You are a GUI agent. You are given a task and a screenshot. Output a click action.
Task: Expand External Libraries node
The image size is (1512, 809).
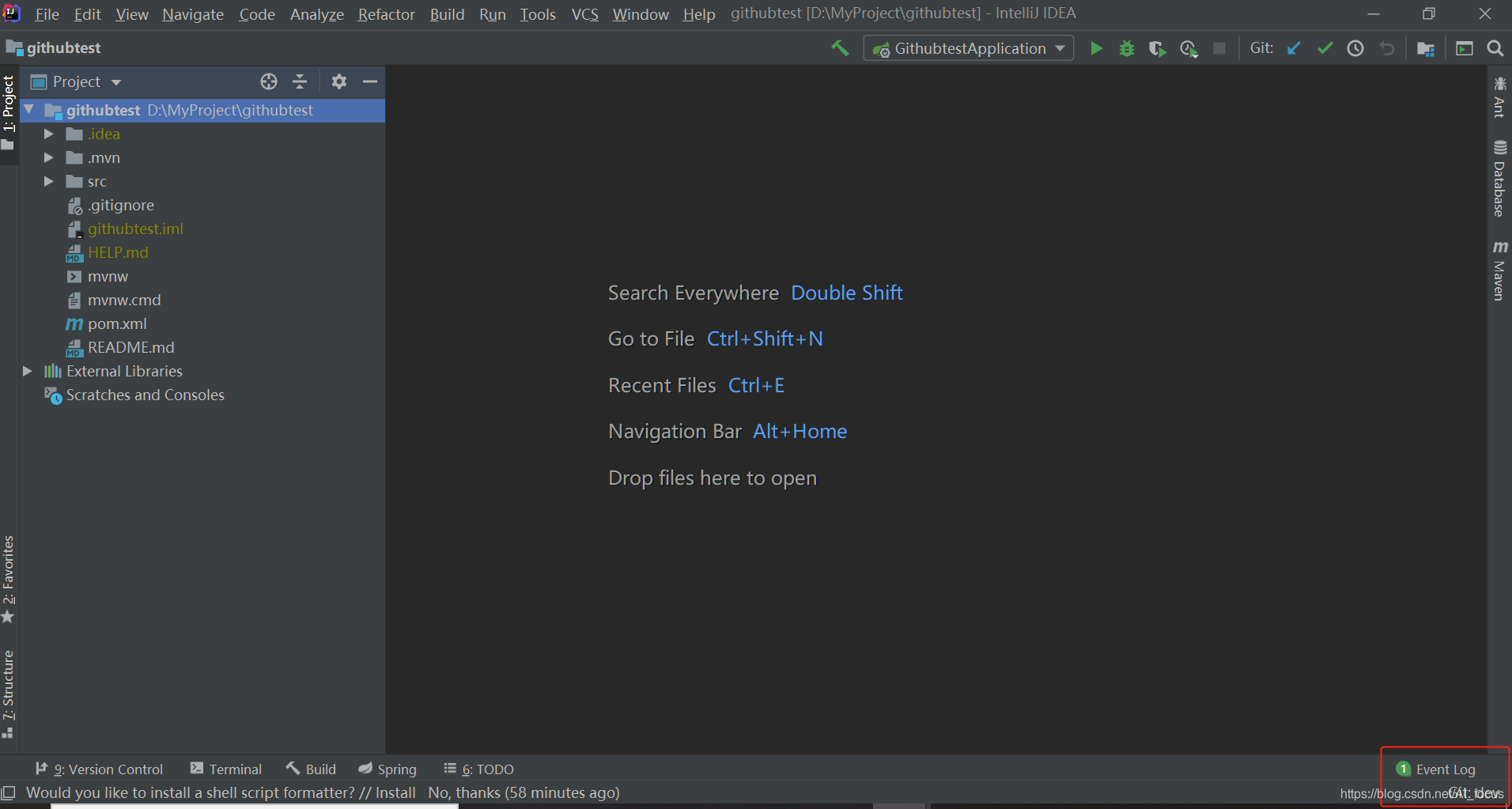coord(28,371)
